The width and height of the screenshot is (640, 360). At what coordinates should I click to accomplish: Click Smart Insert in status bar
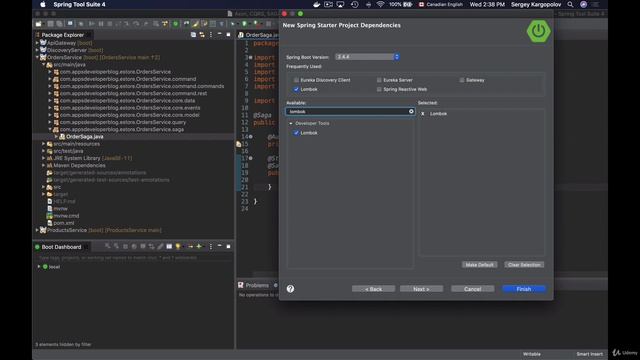point(589,354)
